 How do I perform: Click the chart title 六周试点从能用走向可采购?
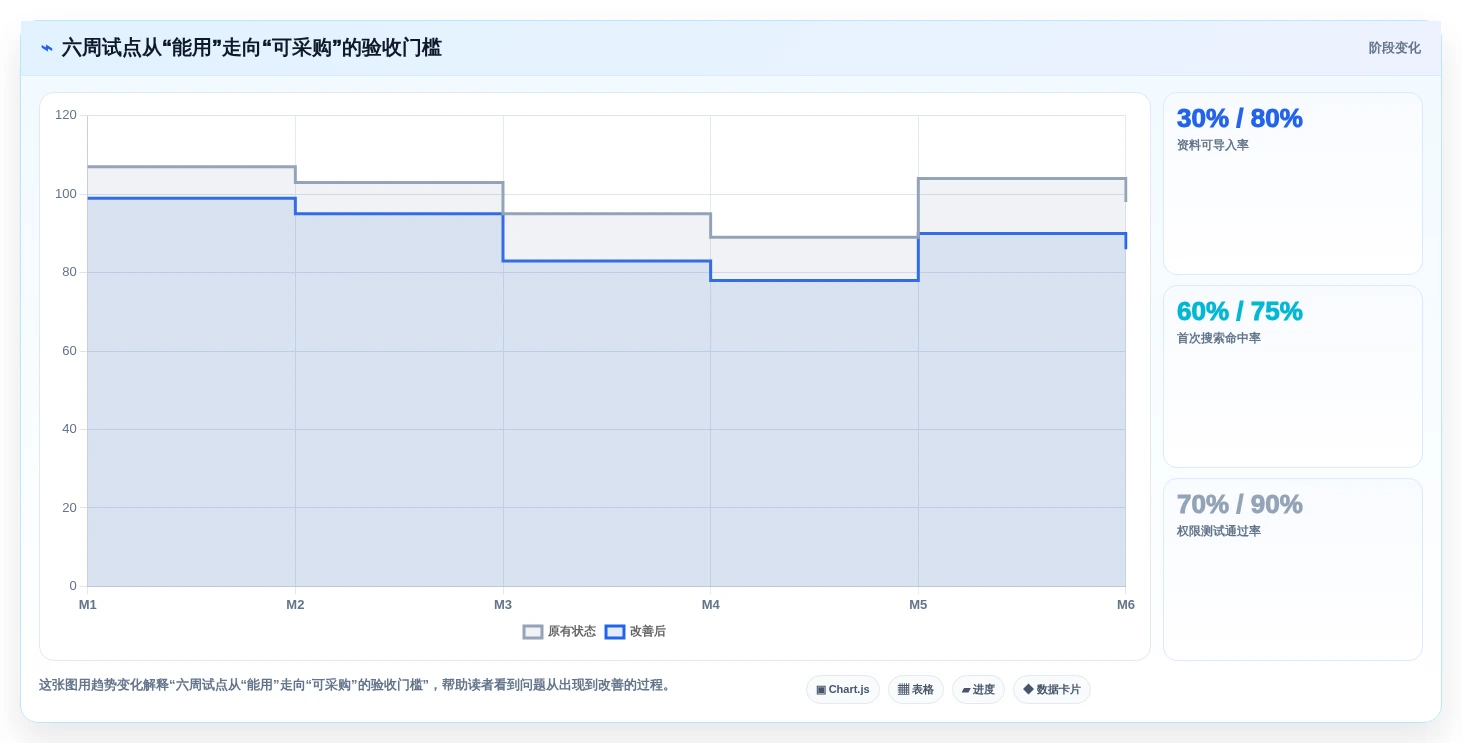251,48
